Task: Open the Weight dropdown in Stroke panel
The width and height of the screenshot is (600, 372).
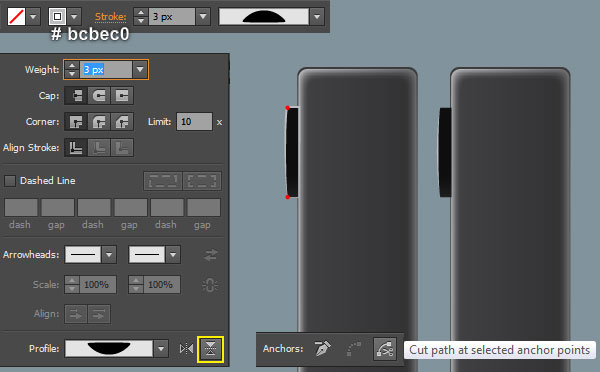Action: (140, 70)
